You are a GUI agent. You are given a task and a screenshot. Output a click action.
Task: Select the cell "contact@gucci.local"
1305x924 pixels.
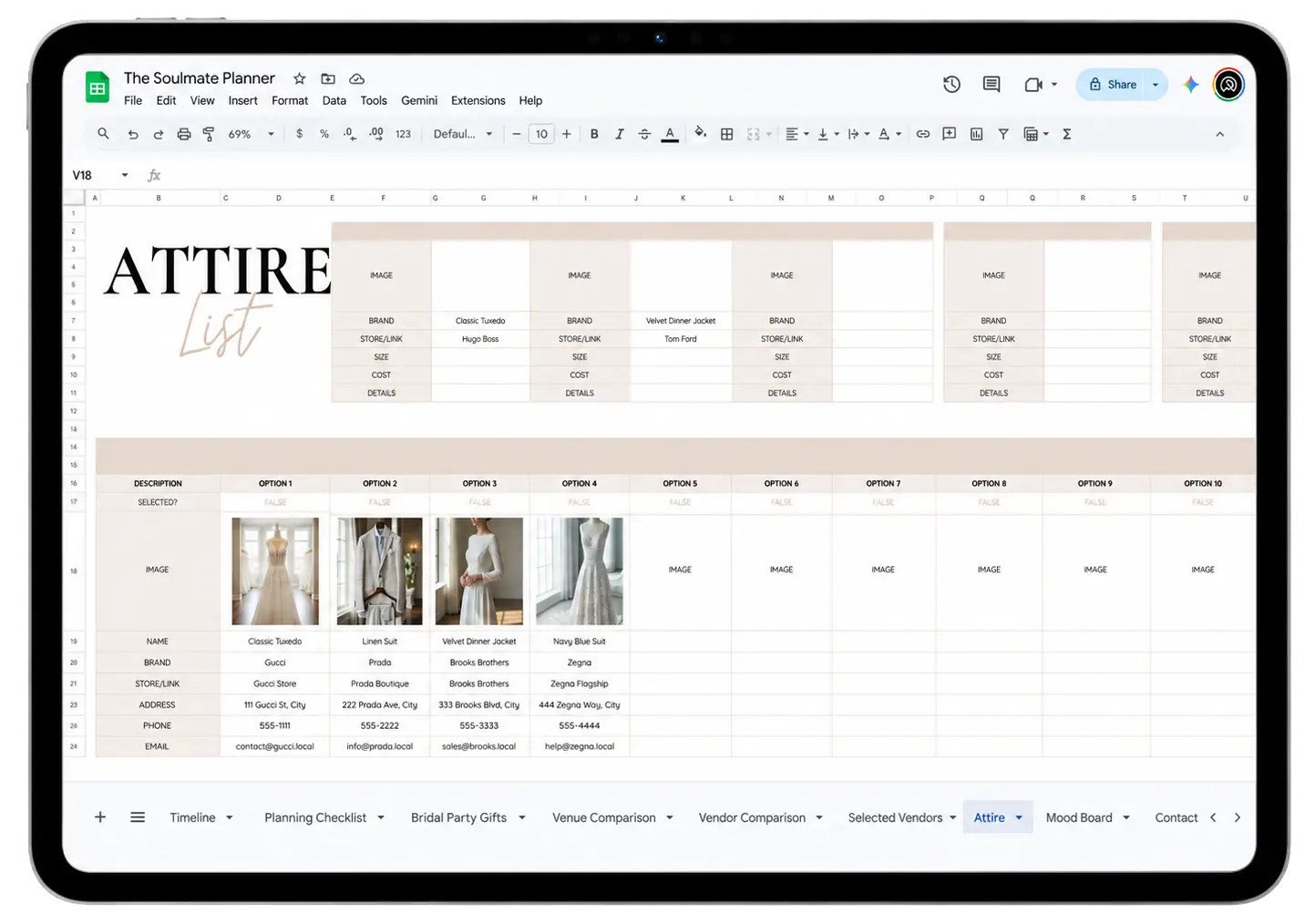(274, 746)
